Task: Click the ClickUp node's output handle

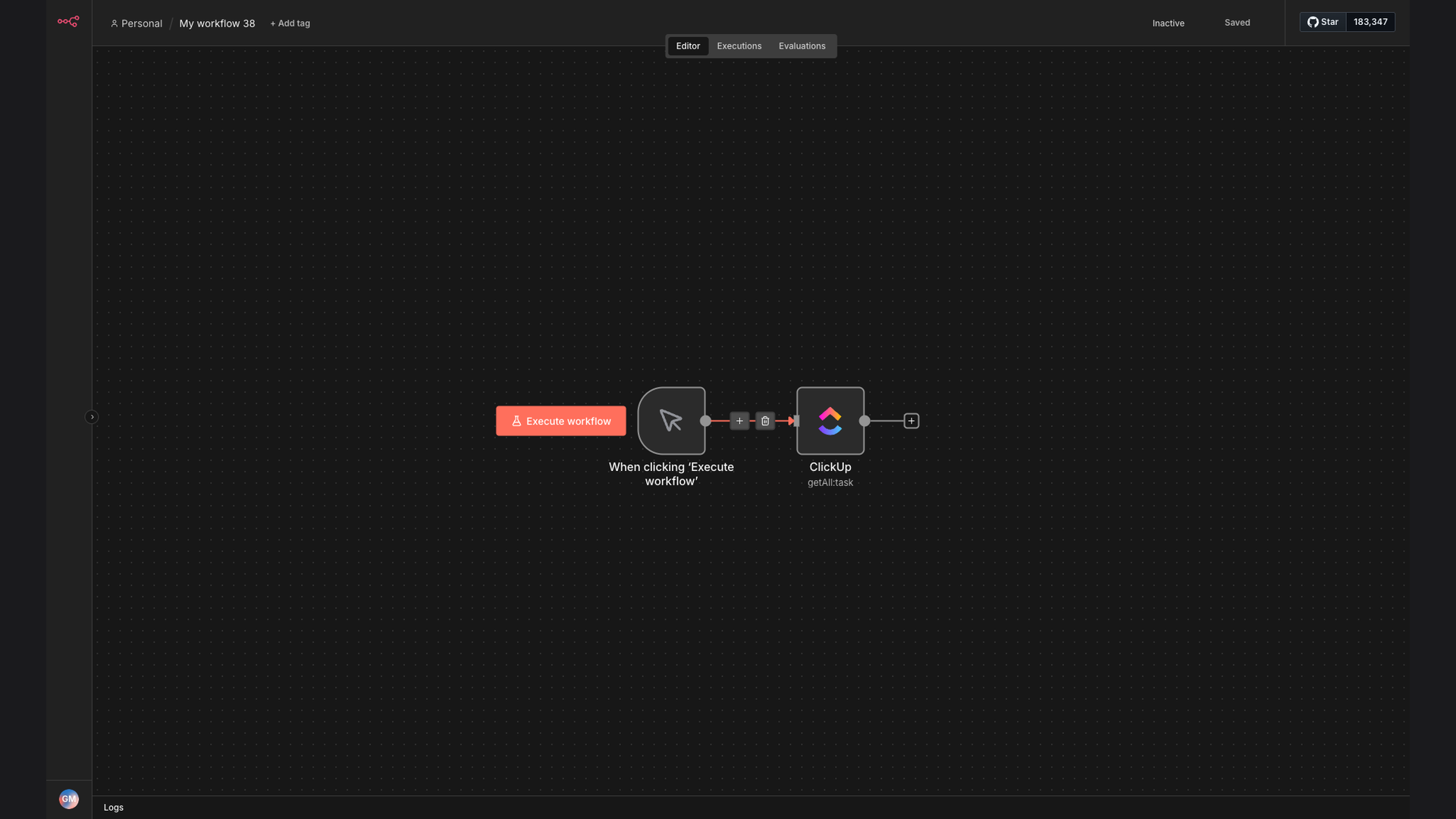Action: point(864,421)
